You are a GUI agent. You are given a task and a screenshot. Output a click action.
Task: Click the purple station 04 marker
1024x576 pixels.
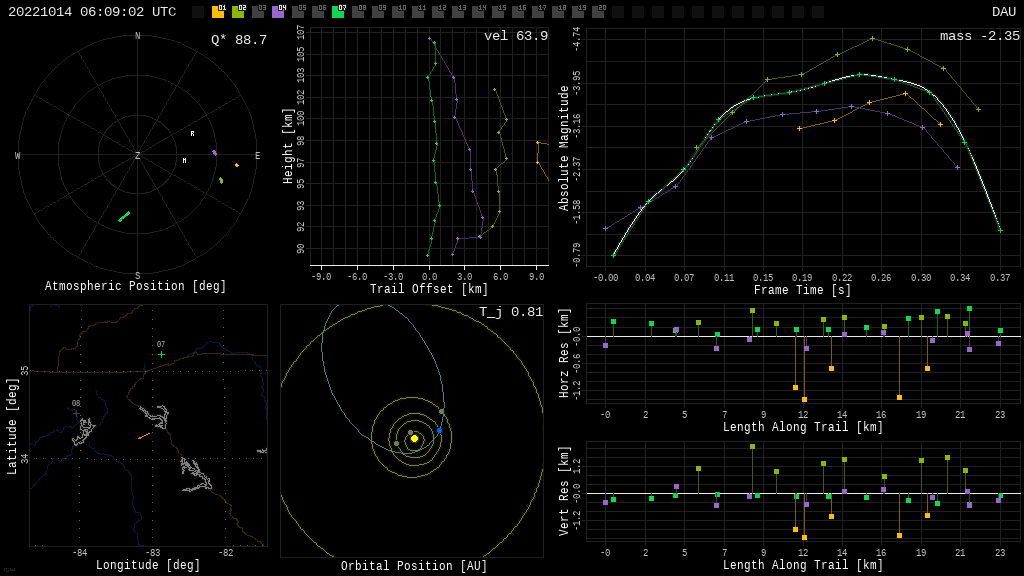pyautogui.click(x=278, y=12)
